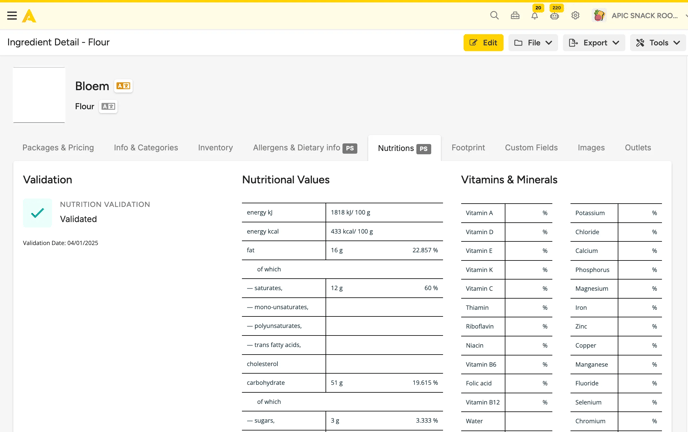Open search with magnifier icon
Viewport: 688px width, 432px height.
[x=494, y=16]
